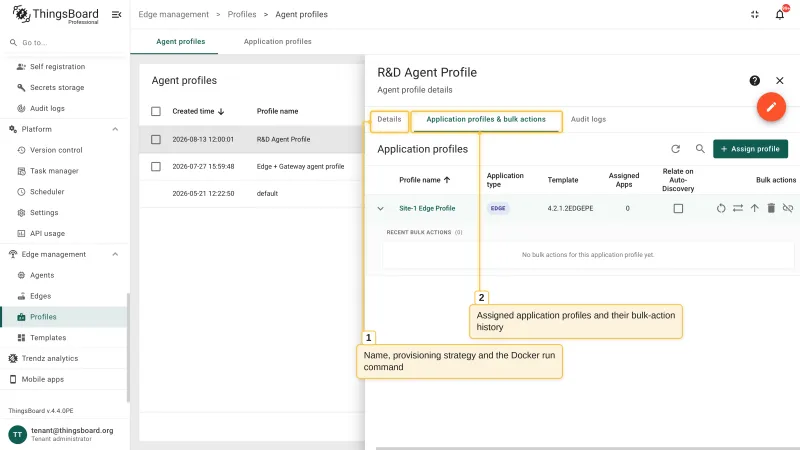Click the Assign profile button
Image resolution: width=800 pixels, height=450 pixels.
pyautogui.click(x=750, y=149)
